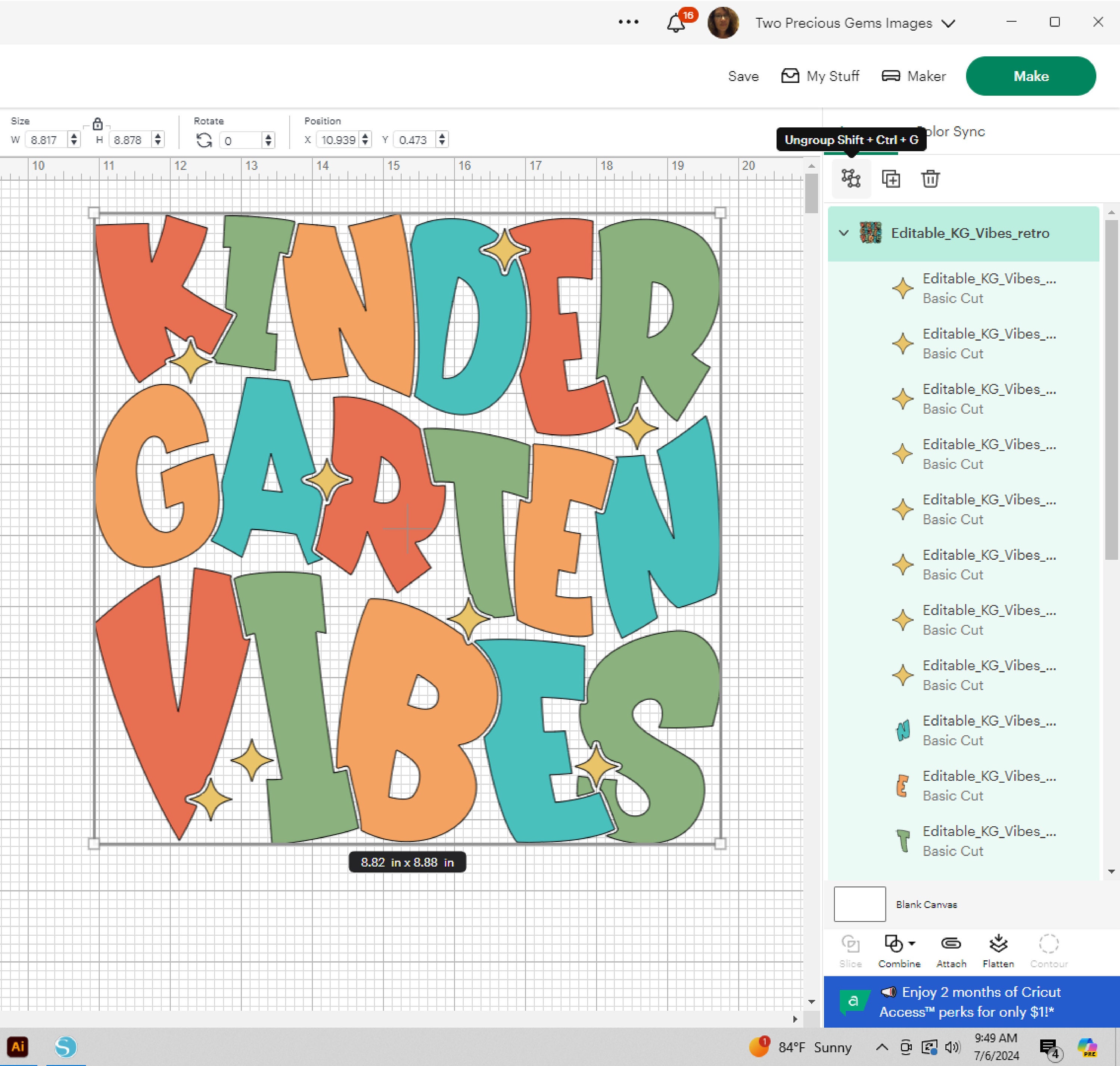Decrease height using the H down arrow
1120x1066 pixels.
point(158,144)
